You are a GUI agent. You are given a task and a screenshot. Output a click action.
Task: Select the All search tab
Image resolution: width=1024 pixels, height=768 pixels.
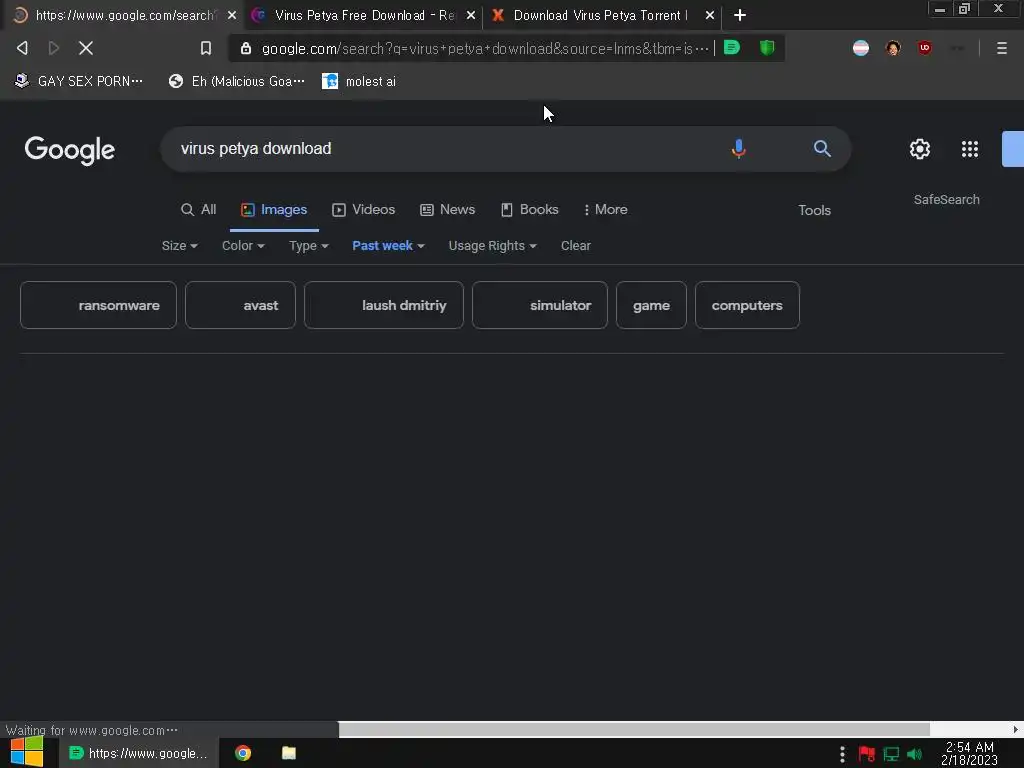[199, 210]
